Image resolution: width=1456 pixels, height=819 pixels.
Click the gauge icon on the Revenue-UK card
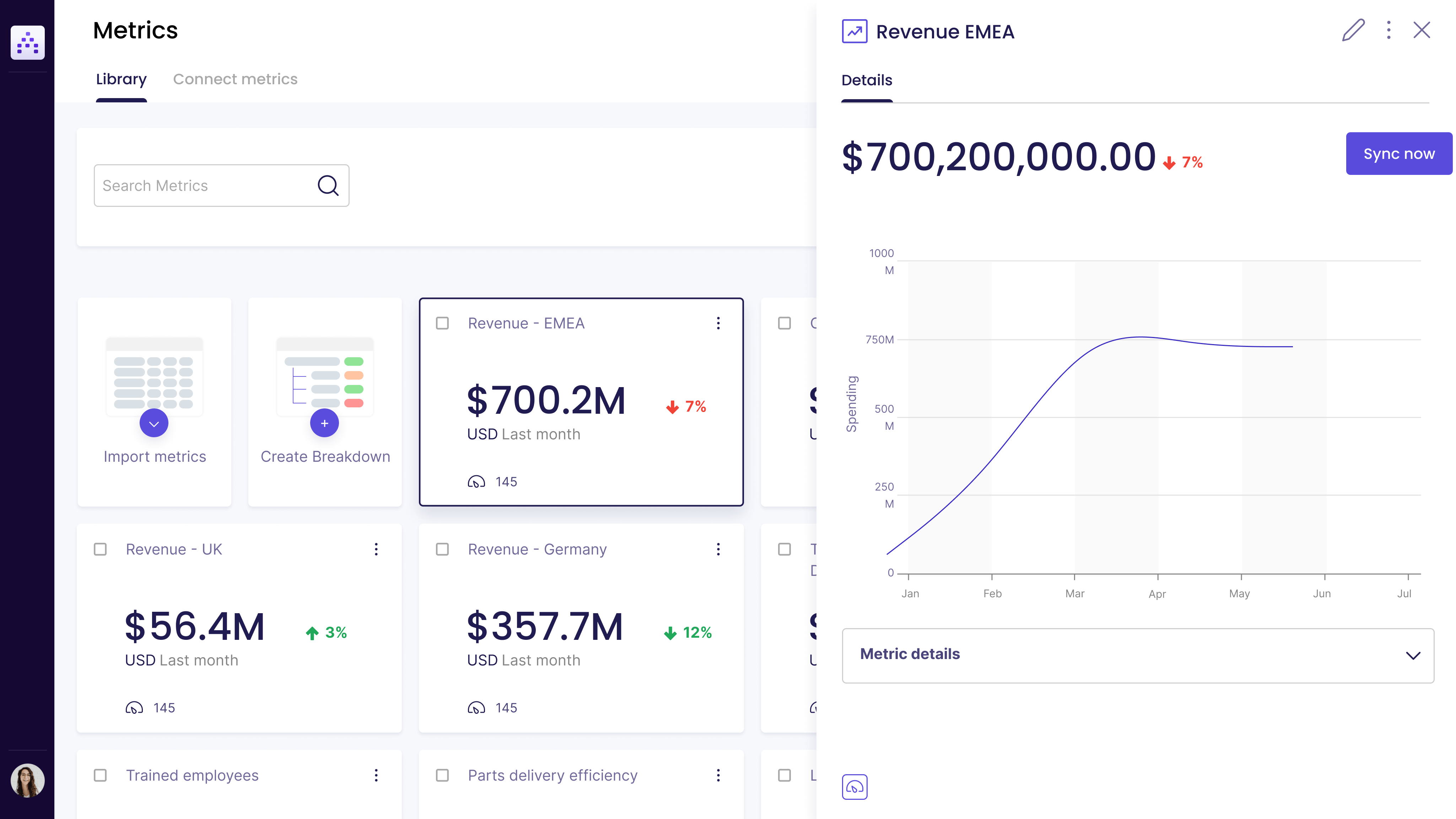click(135, 707)
